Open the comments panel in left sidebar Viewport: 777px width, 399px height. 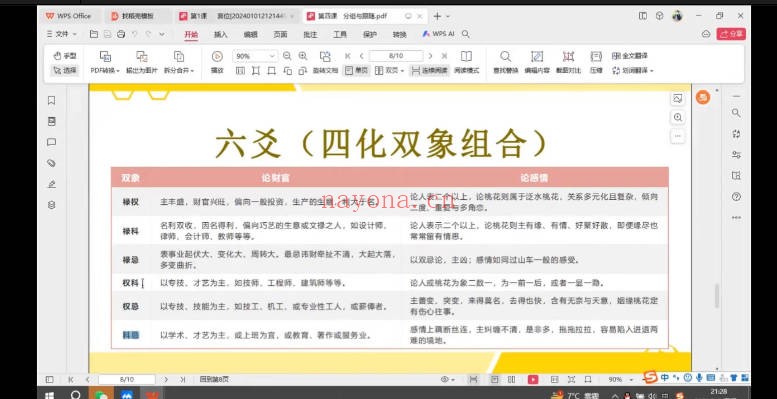point(52,142)
